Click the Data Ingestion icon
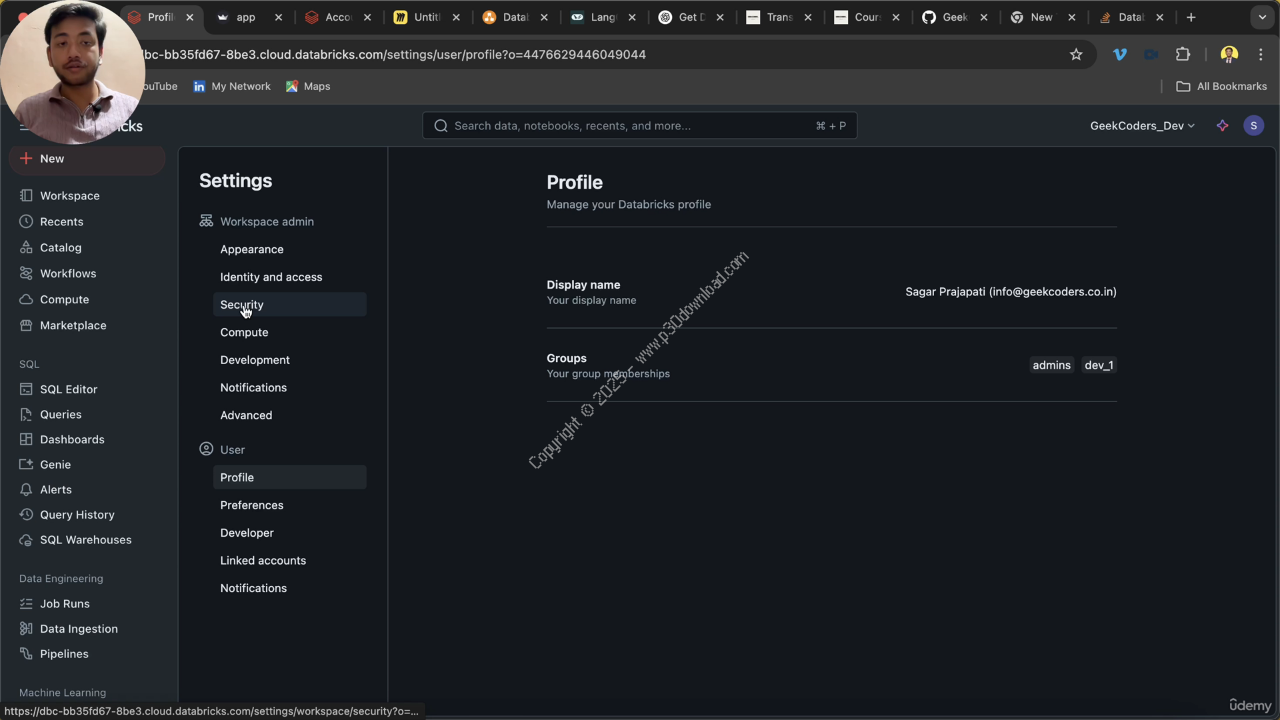 [26, 629]
